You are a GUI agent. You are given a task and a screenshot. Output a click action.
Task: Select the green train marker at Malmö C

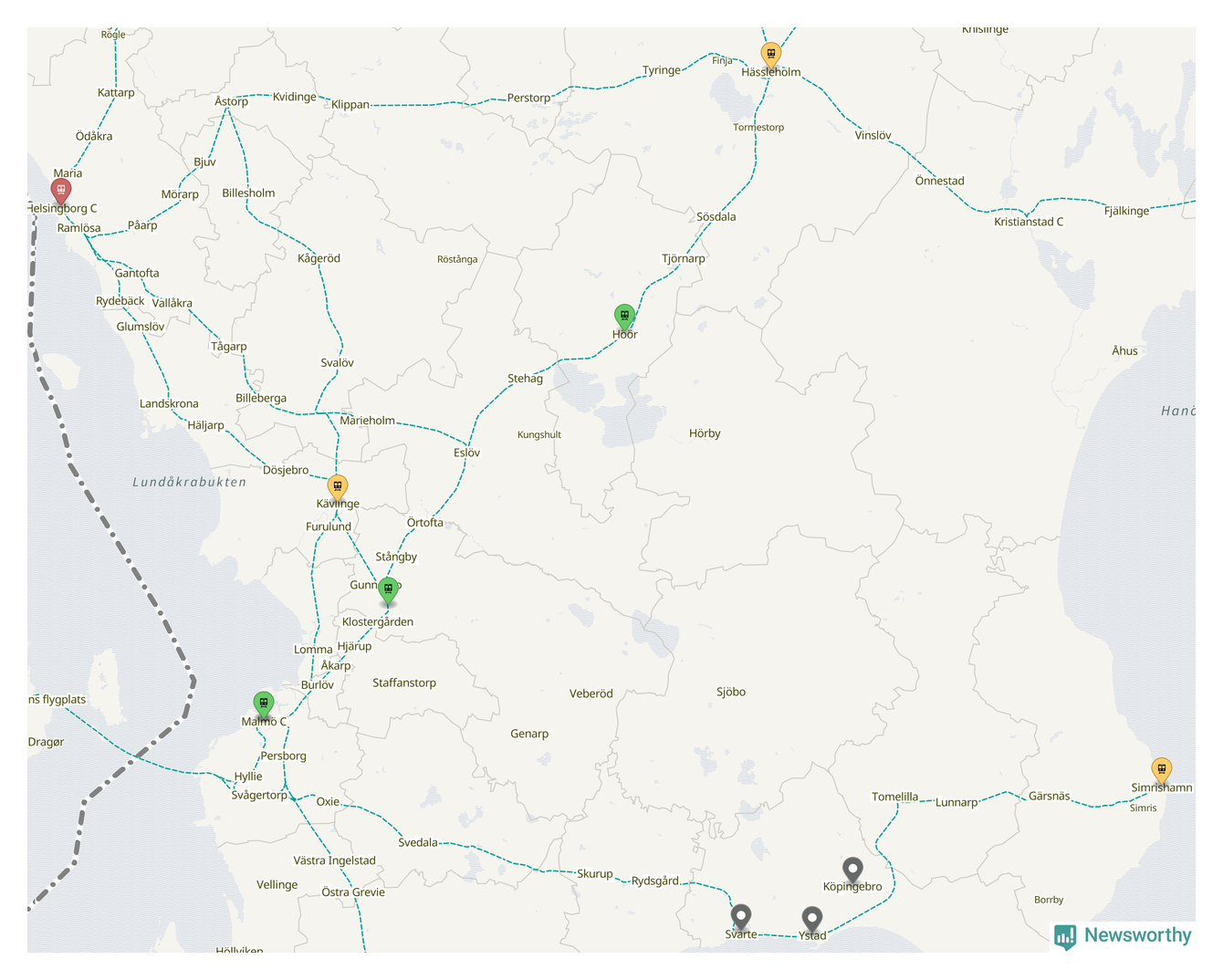click(264, 705)
